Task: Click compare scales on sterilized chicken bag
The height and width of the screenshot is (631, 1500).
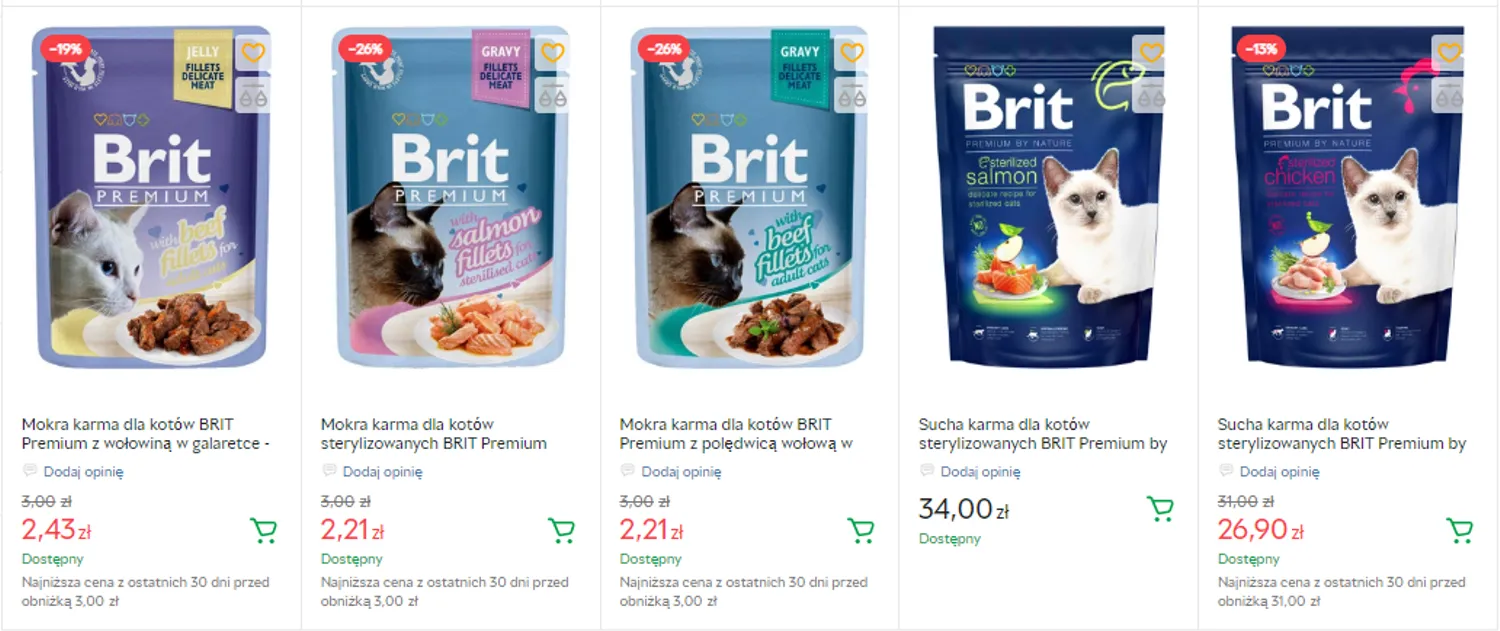Action: click(1449, 97)
